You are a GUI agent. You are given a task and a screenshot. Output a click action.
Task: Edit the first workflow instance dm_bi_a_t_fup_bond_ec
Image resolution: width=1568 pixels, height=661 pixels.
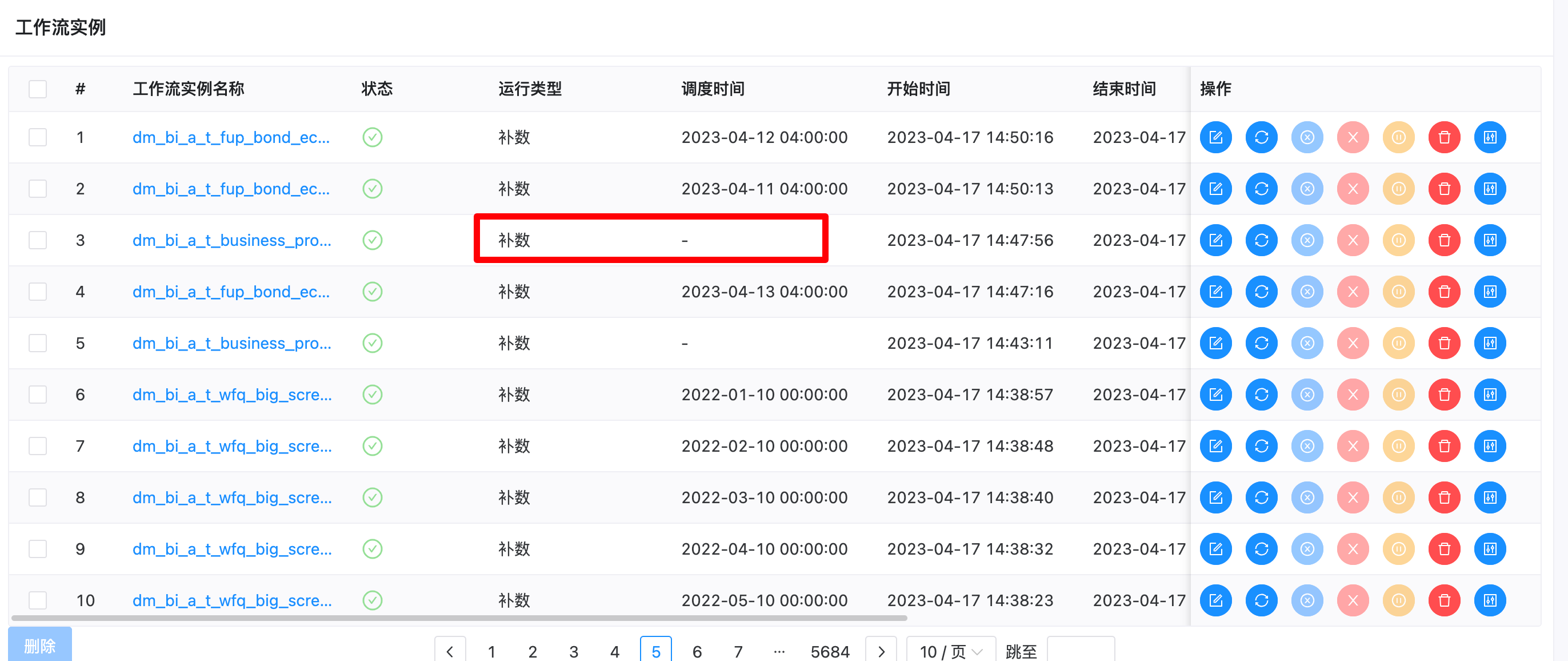click(1216, 137)
